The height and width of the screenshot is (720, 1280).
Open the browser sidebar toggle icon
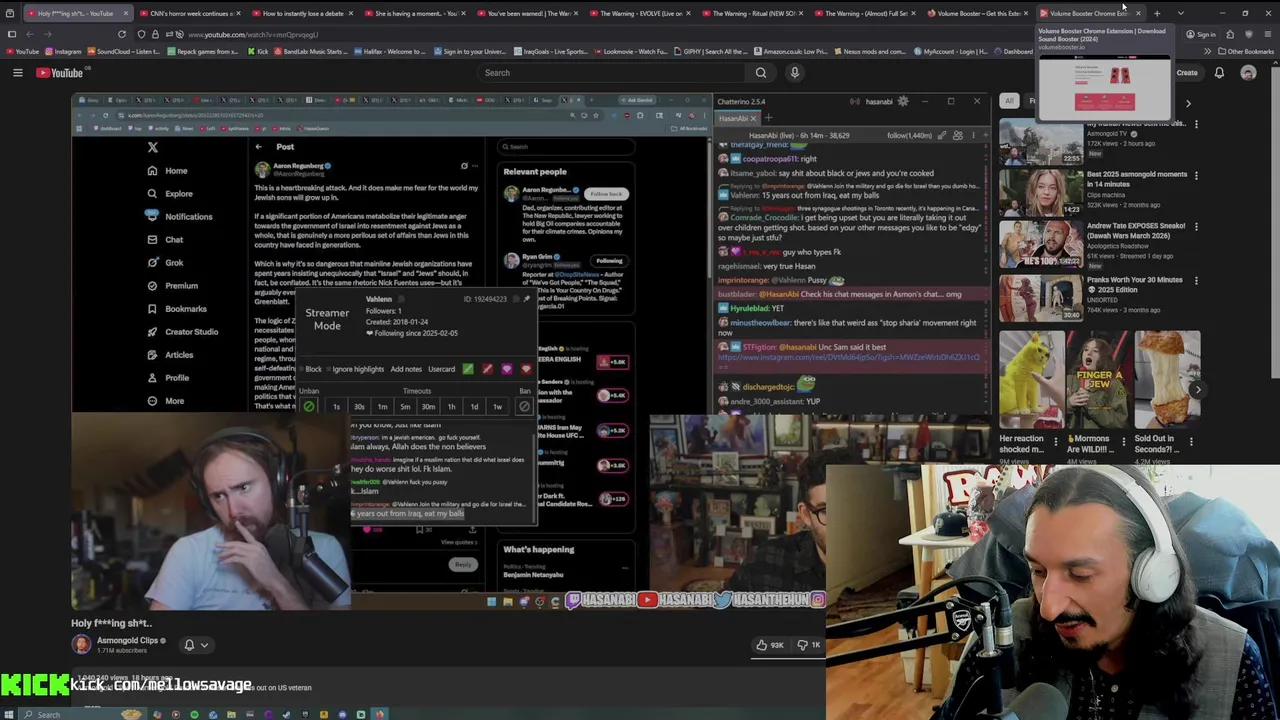12,34
